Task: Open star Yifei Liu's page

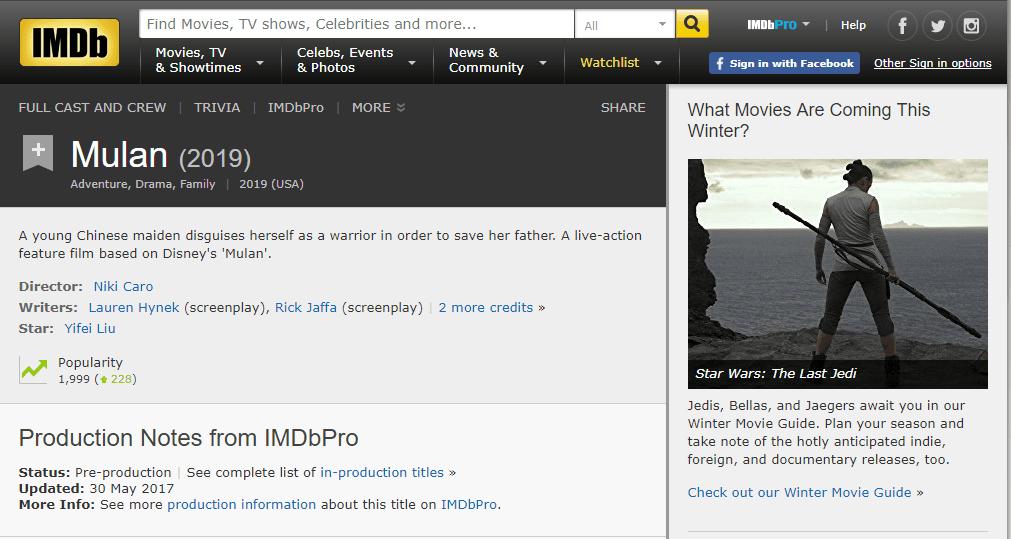Action: [x=90, y=328]
